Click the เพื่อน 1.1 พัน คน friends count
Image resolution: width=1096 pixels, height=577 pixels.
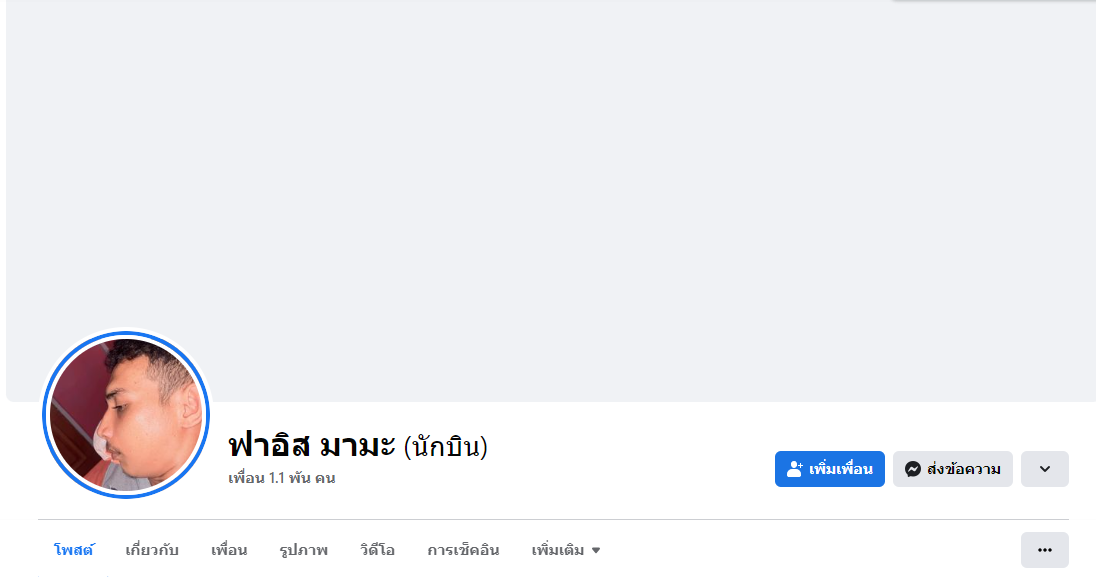281,478
